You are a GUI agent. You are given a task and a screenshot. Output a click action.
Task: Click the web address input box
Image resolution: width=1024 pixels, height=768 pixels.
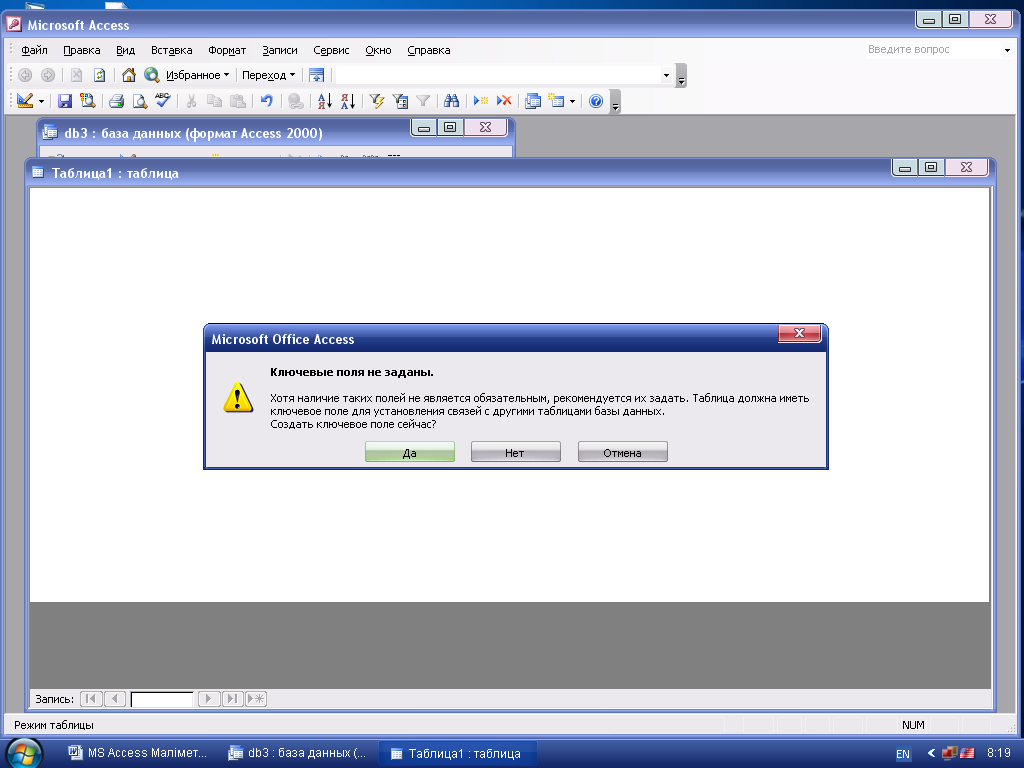(498, 75)
